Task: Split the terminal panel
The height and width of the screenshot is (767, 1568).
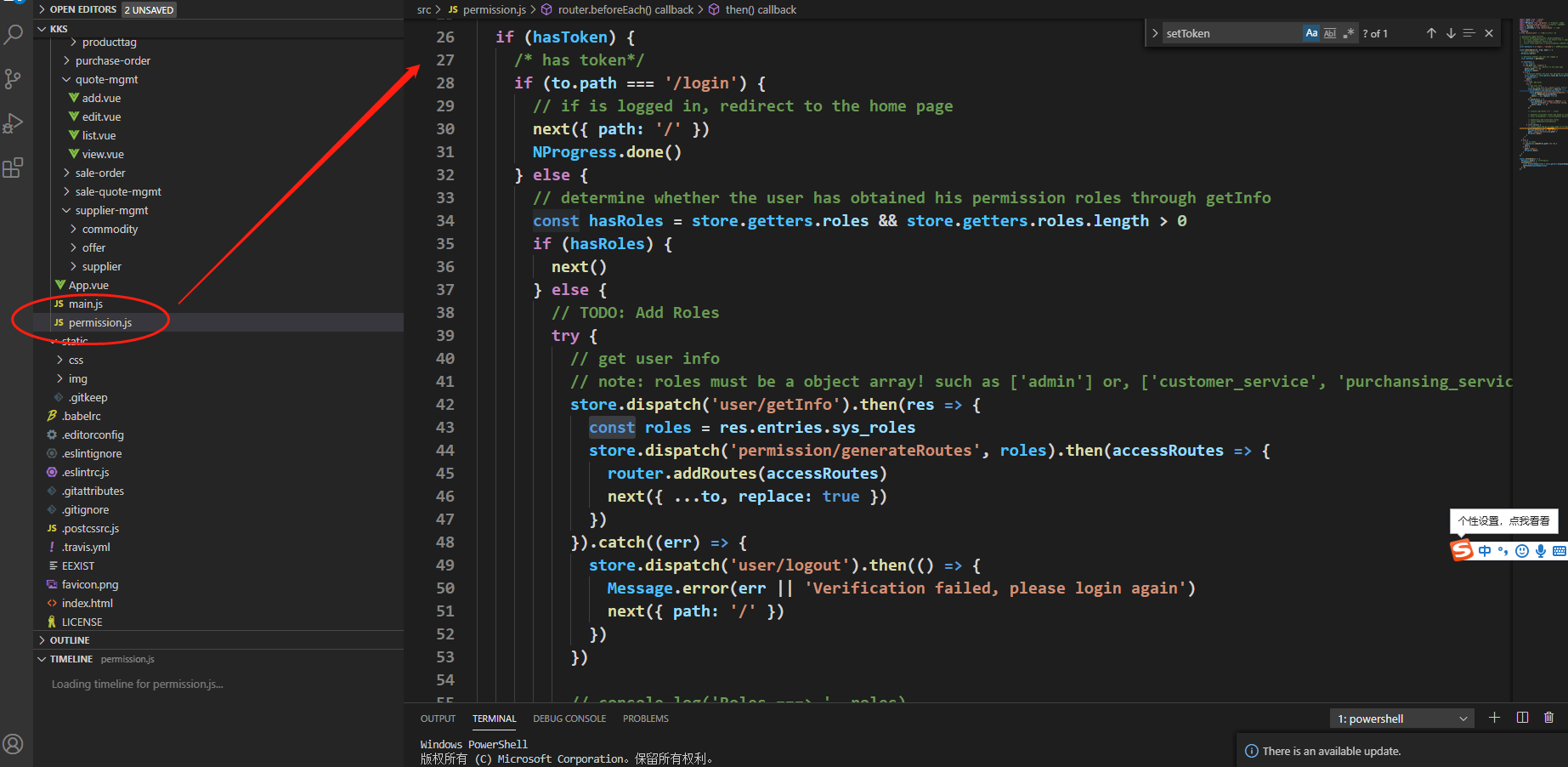Action: click(1522, 718)
